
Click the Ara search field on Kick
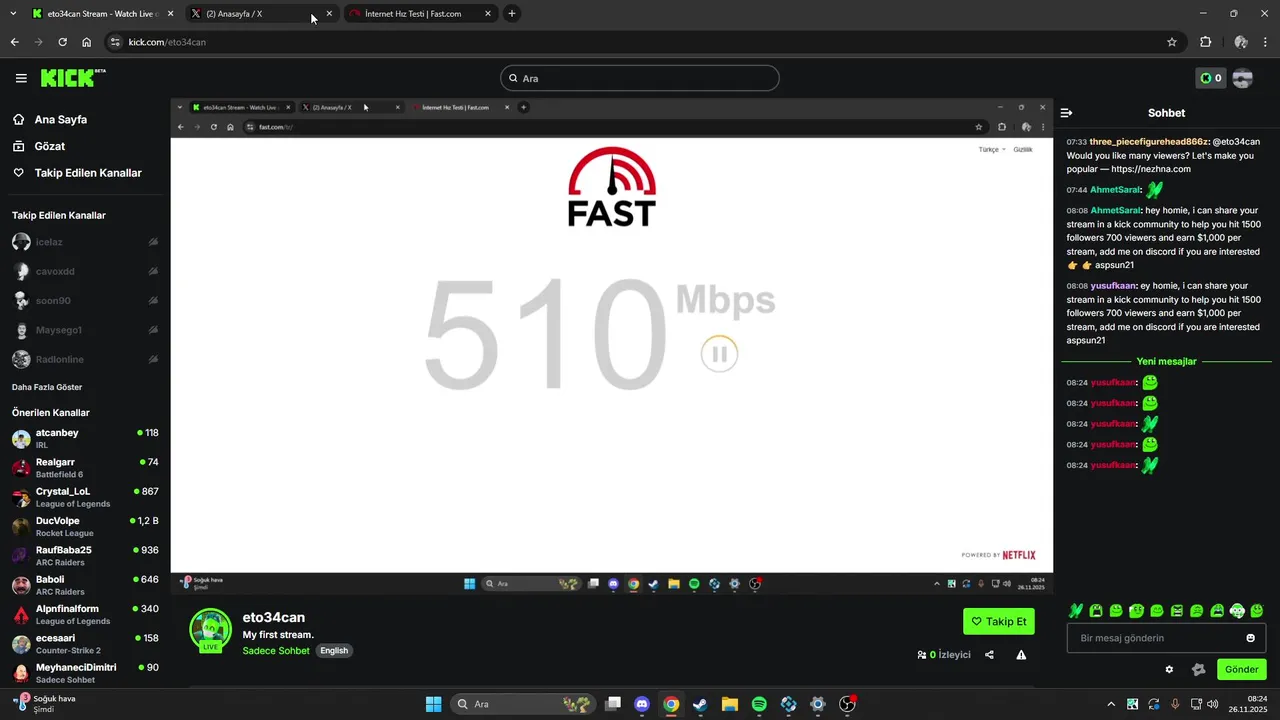pos(640,78)
